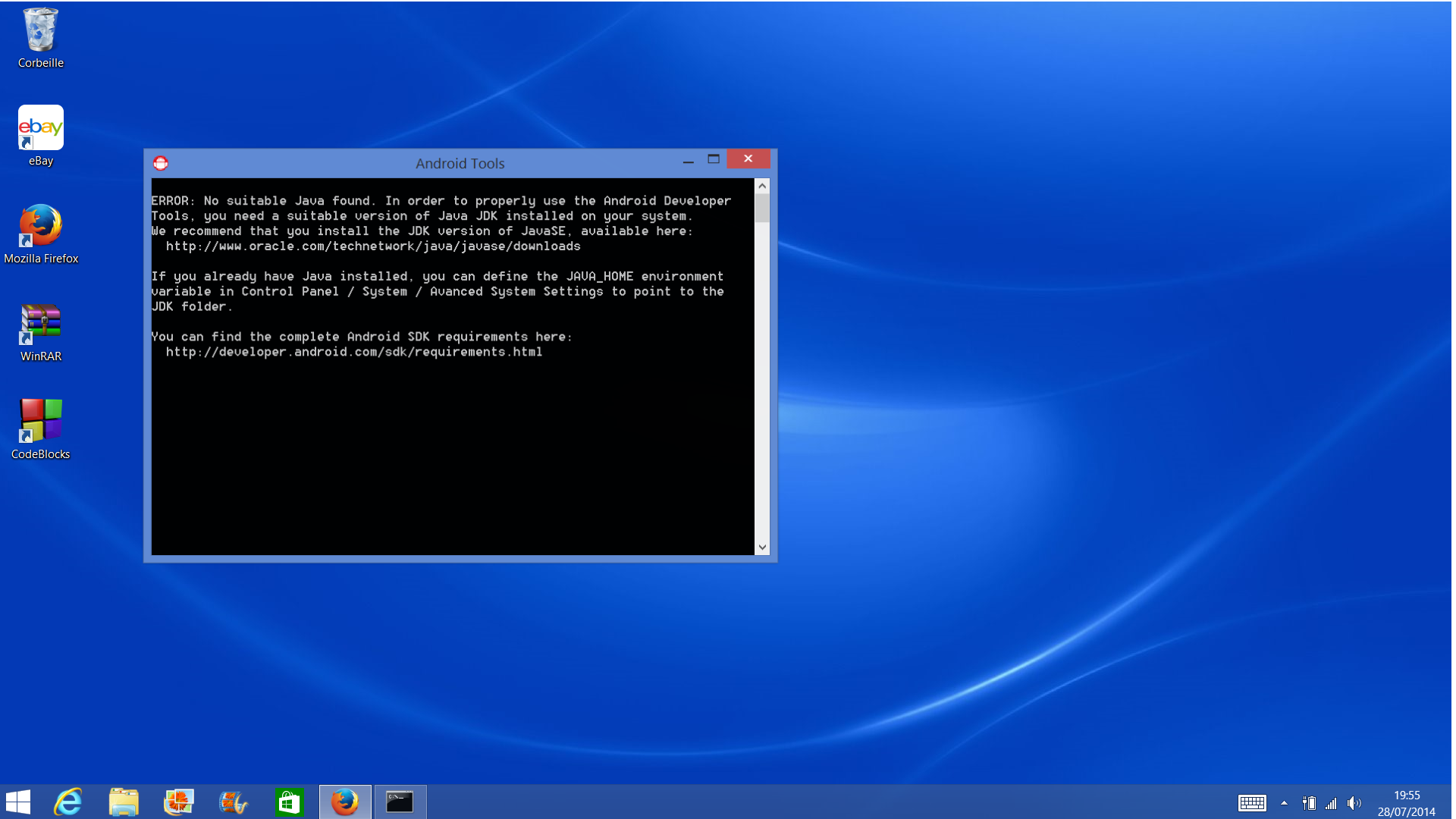Close the Android Tools window

748,158
